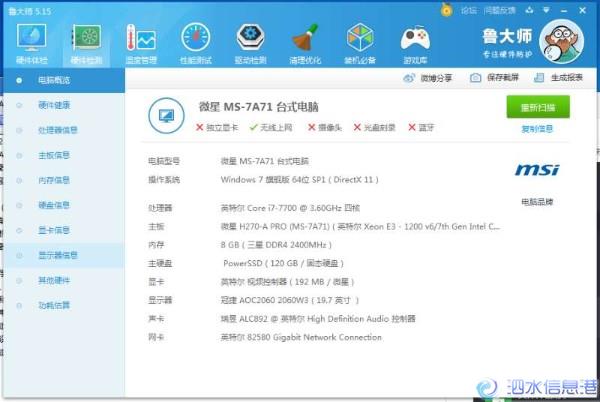Open 显示器信息 monitor info
The image size is (600, 402).
coord(64,256)
